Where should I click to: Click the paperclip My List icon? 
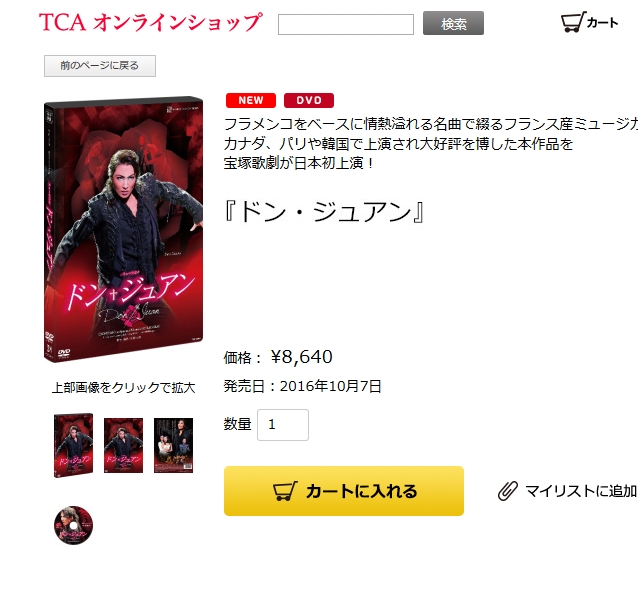click(508, 491)
